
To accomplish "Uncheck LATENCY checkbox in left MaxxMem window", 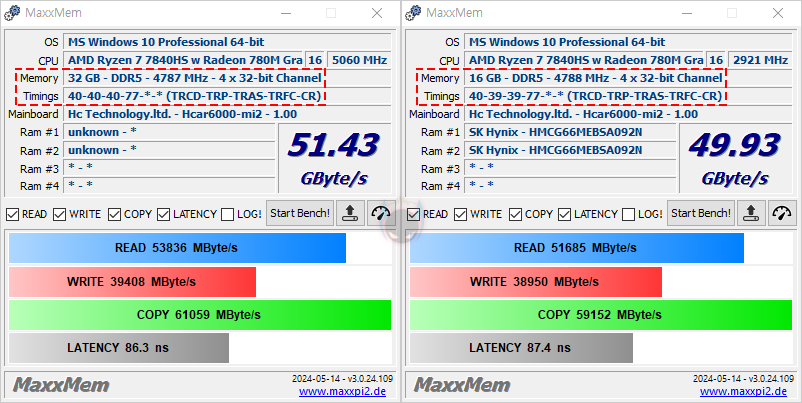I will coord(164,214).
